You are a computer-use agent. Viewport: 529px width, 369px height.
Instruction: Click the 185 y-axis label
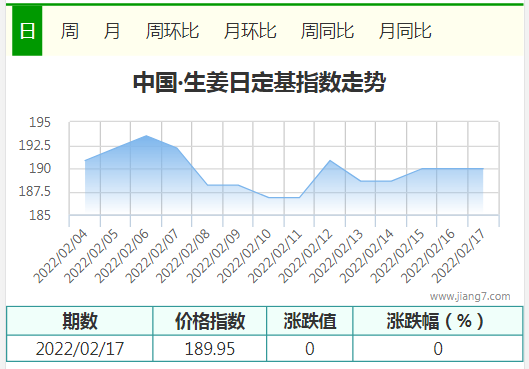coord(40,215)
